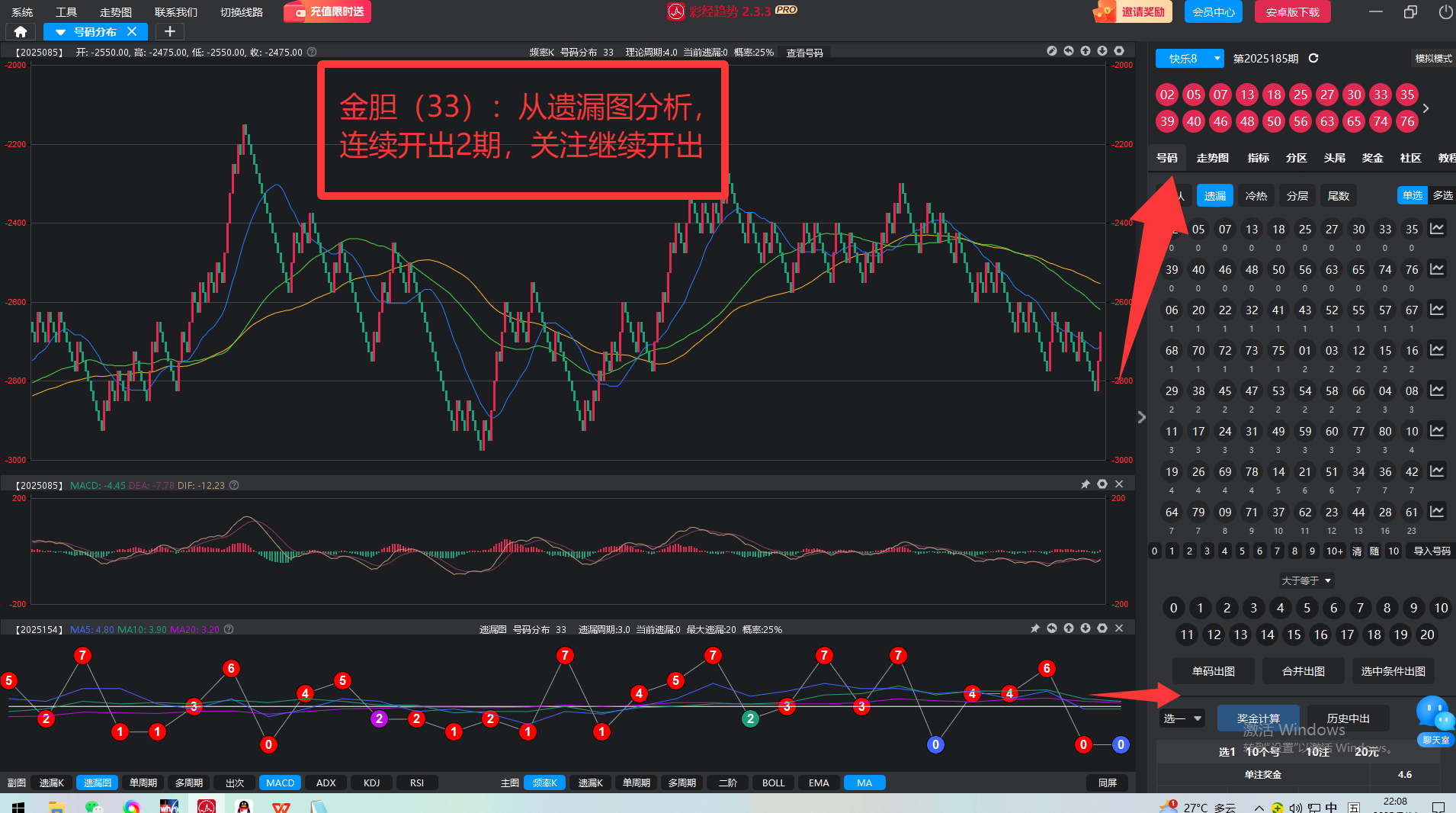
Task: Open the 聊天室 chat bubble
Action: pos(1435,721)
